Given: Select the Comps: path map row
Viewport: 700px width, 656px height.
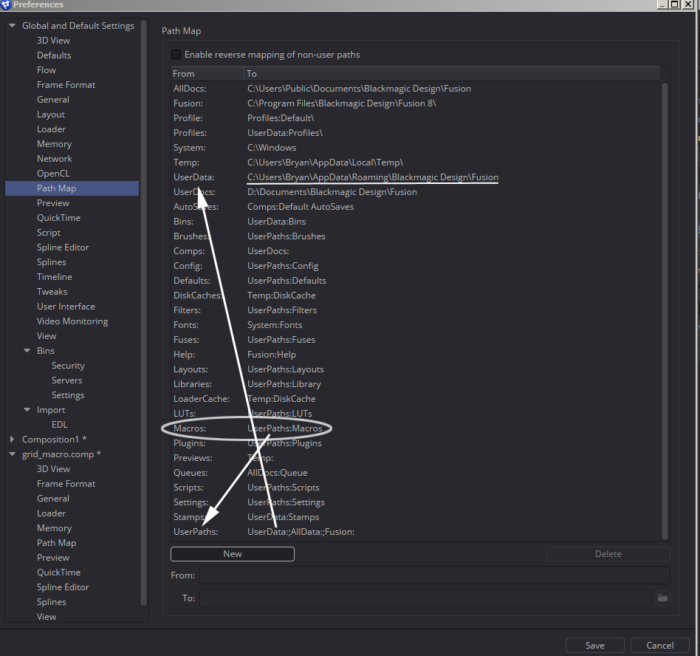Looking at the screenshot, I should point(416,251).
